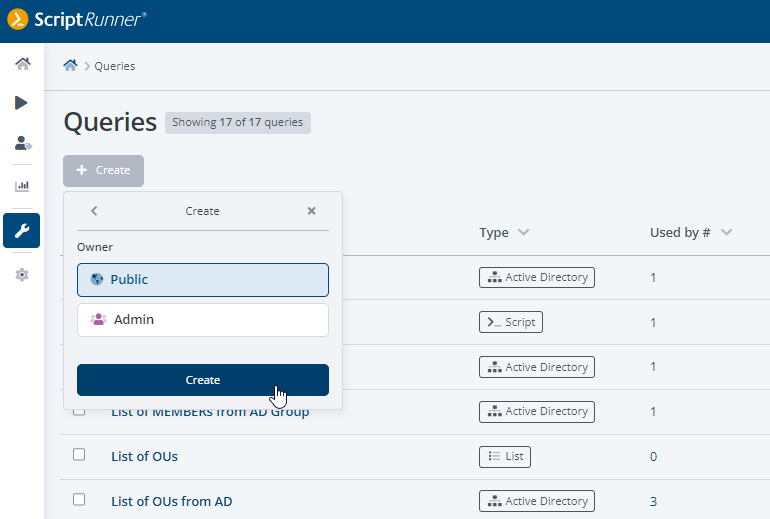Image resolution: width=770 pixels, height=519 pixels.
Task: Open the user delegation sidebar icon
Action: [22, 143]
